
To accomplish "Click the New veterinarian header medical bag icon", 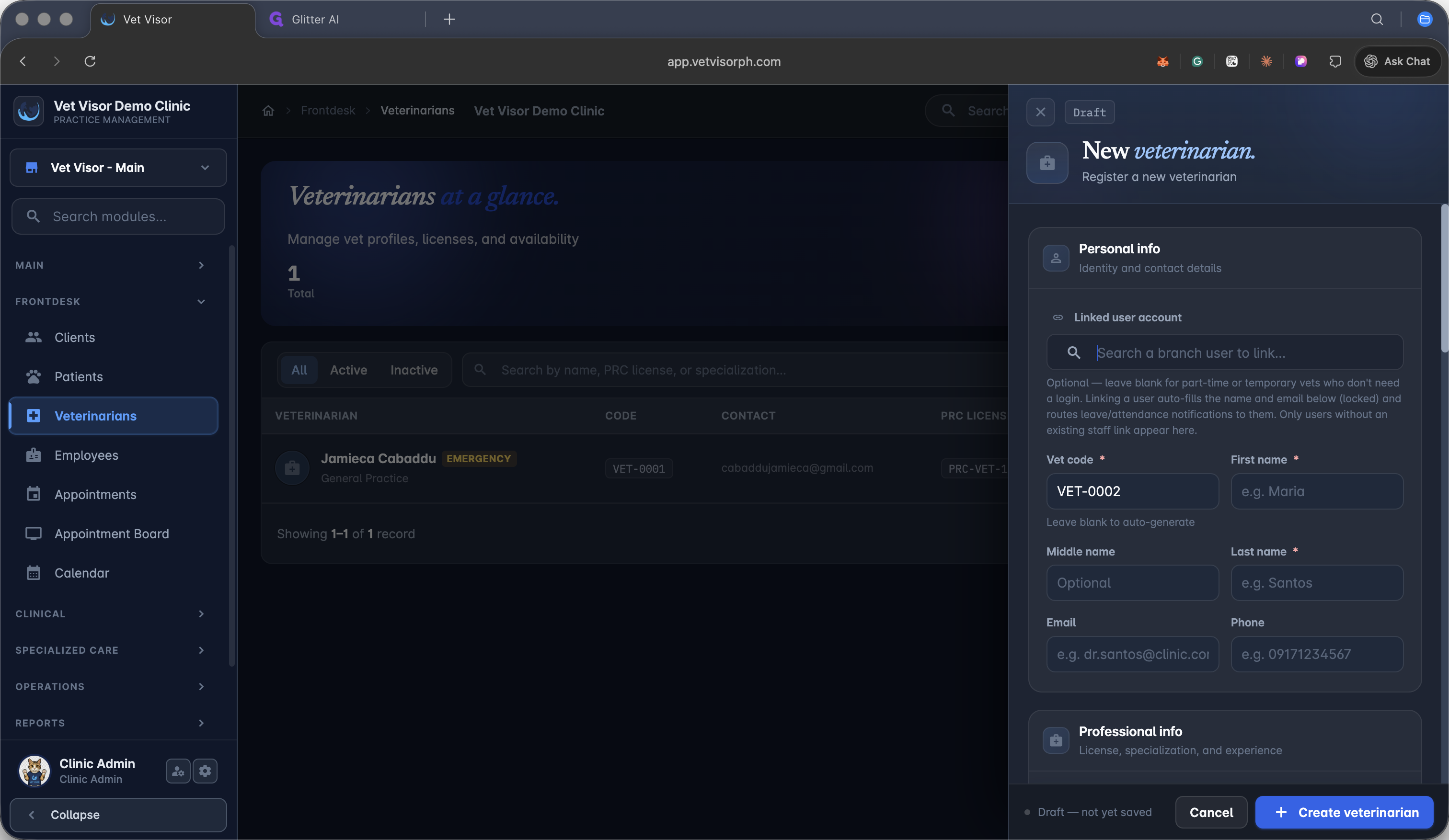I will (1047, 163).
